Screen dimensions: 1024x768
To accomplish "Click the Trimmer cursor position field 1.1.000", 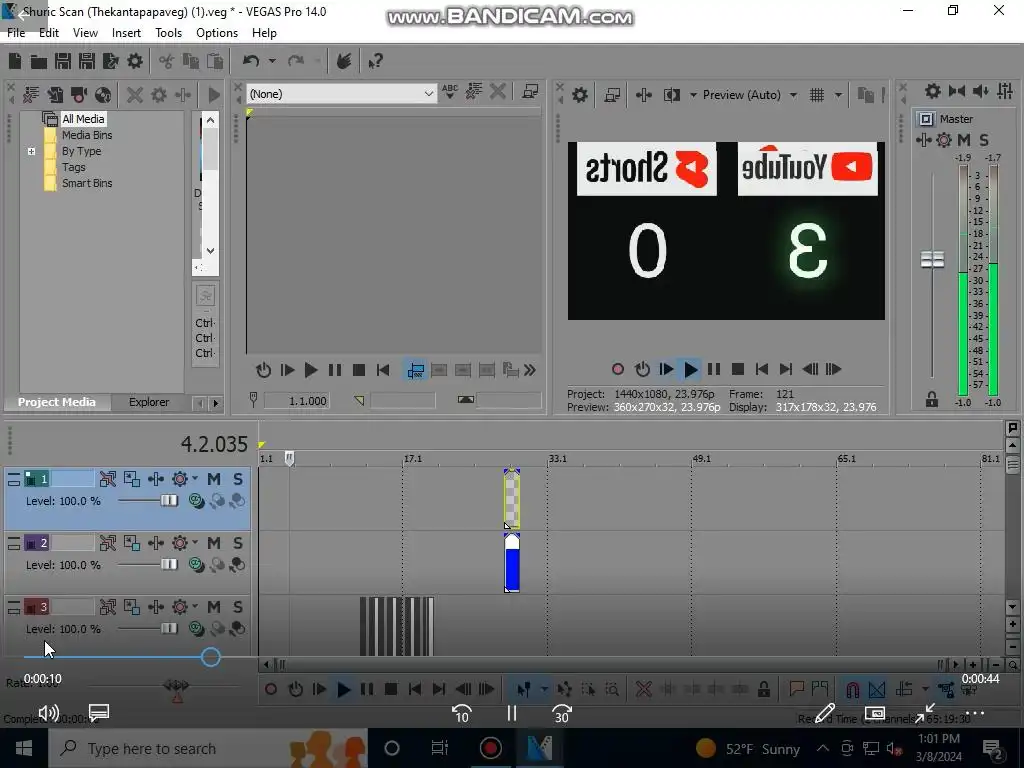I will [297, 401].
